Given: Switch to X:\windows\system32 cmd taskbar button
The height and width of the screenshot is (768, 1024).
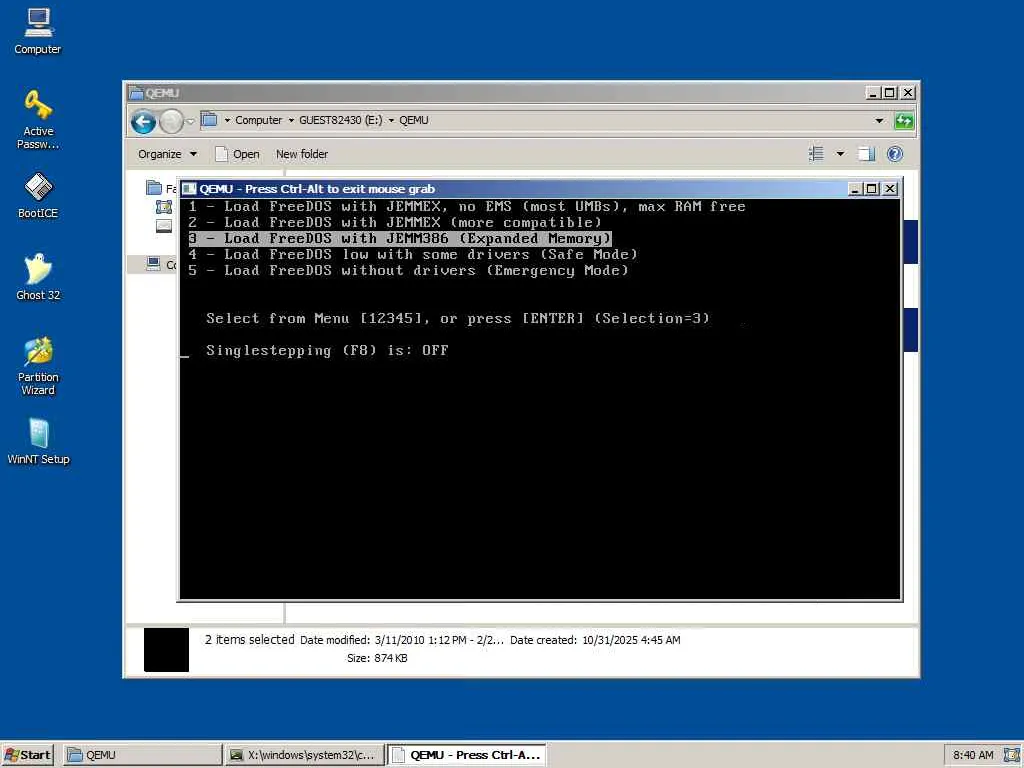Looking at the screenshot, I should point(303,755).
